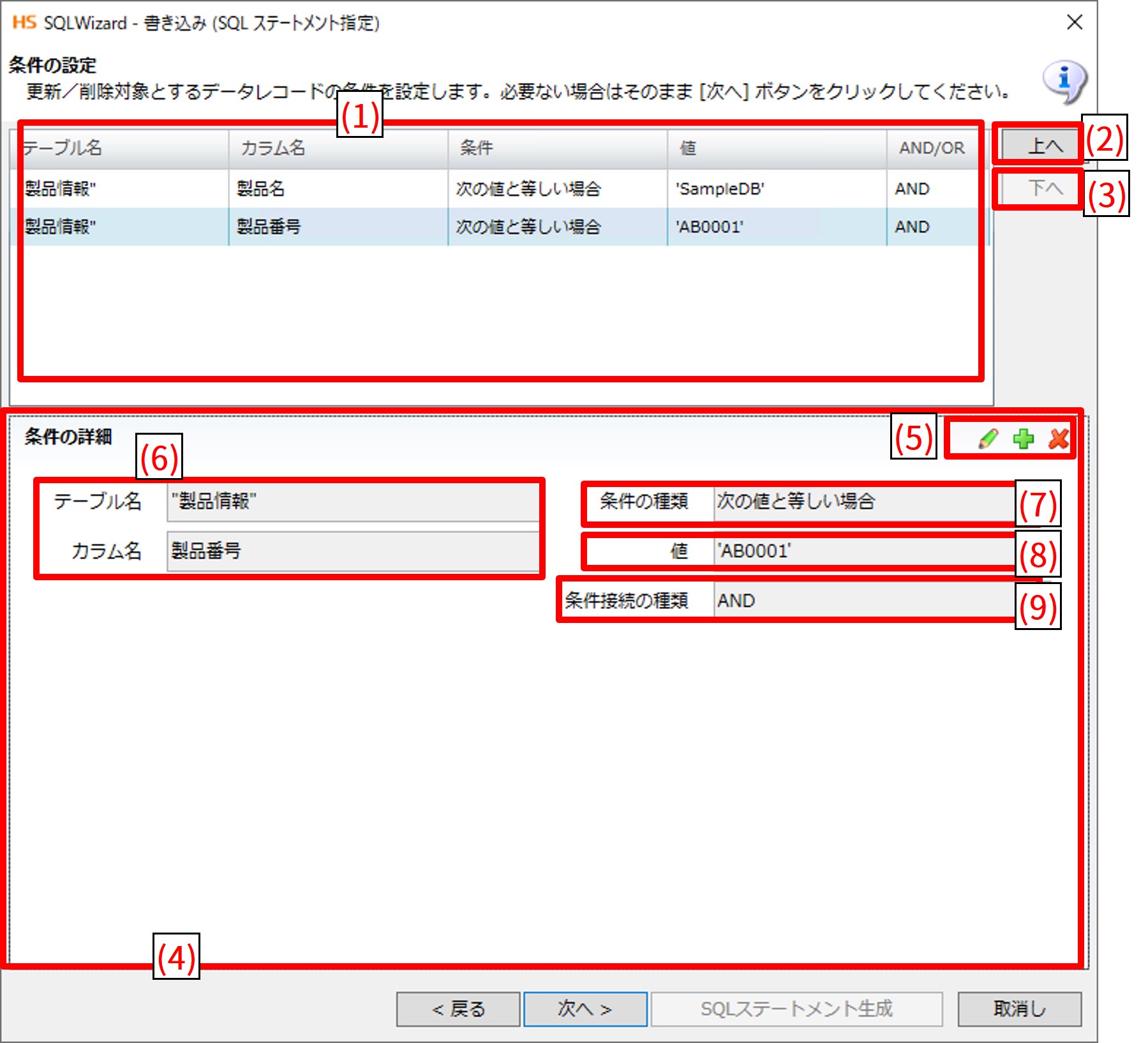Click the AND/OR column header
The height and width of the screenshot is (1043, 1148).
[932, 148]
